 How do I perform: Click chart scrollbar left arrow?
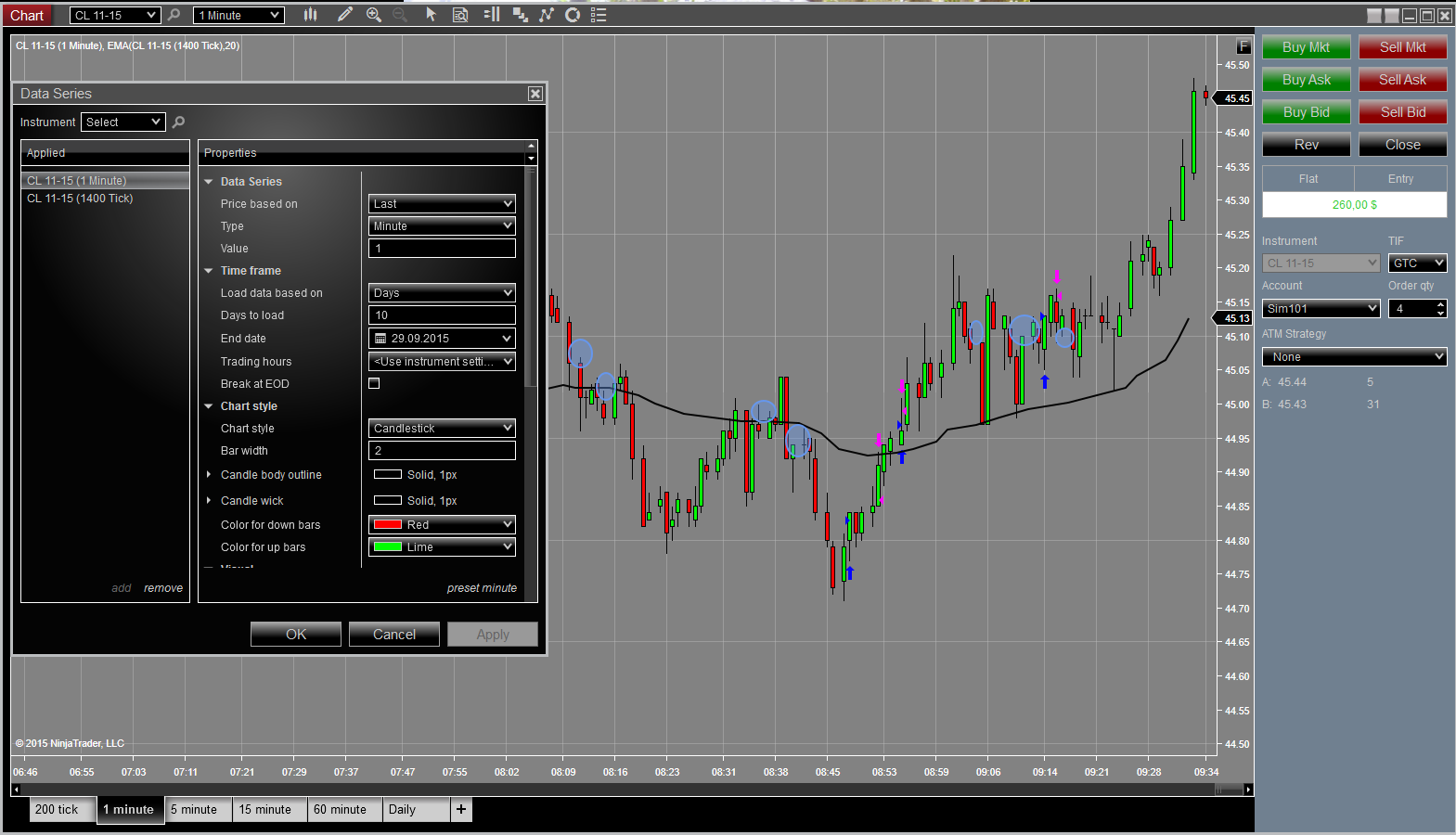(16, 790)
